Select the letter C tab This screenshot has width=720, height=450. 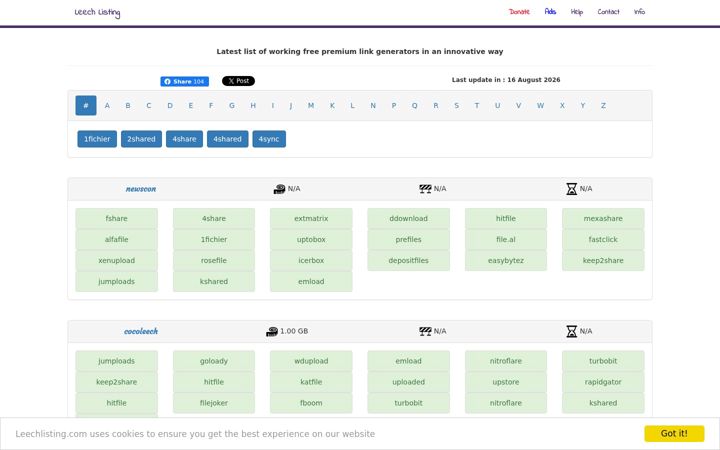[x=149, y=106]
